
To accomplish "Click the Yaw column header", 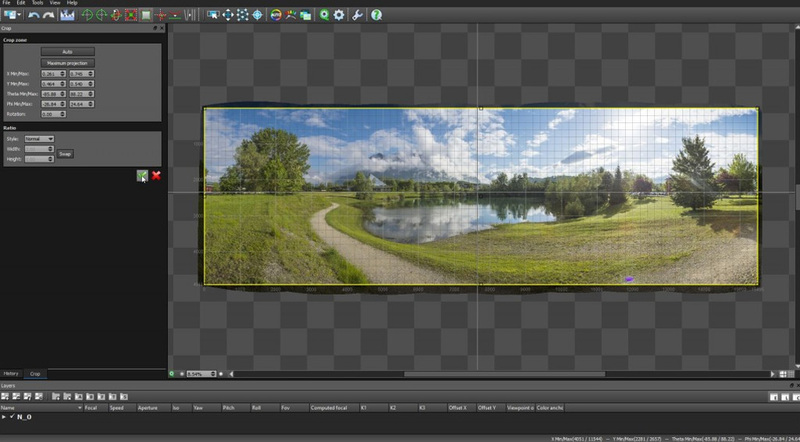I will coord(207,408).
